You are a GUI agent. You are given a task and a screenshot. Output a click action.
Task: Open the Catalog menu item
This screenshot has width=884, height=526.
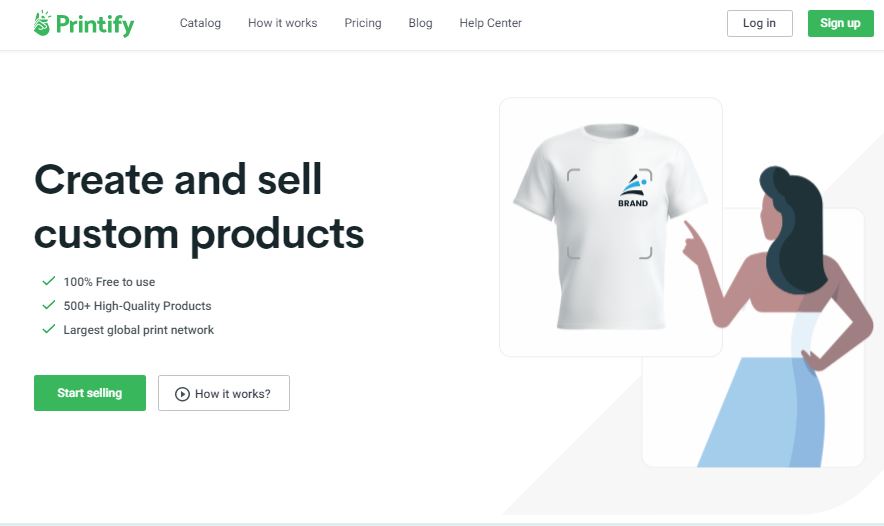[x=200, y=23]
